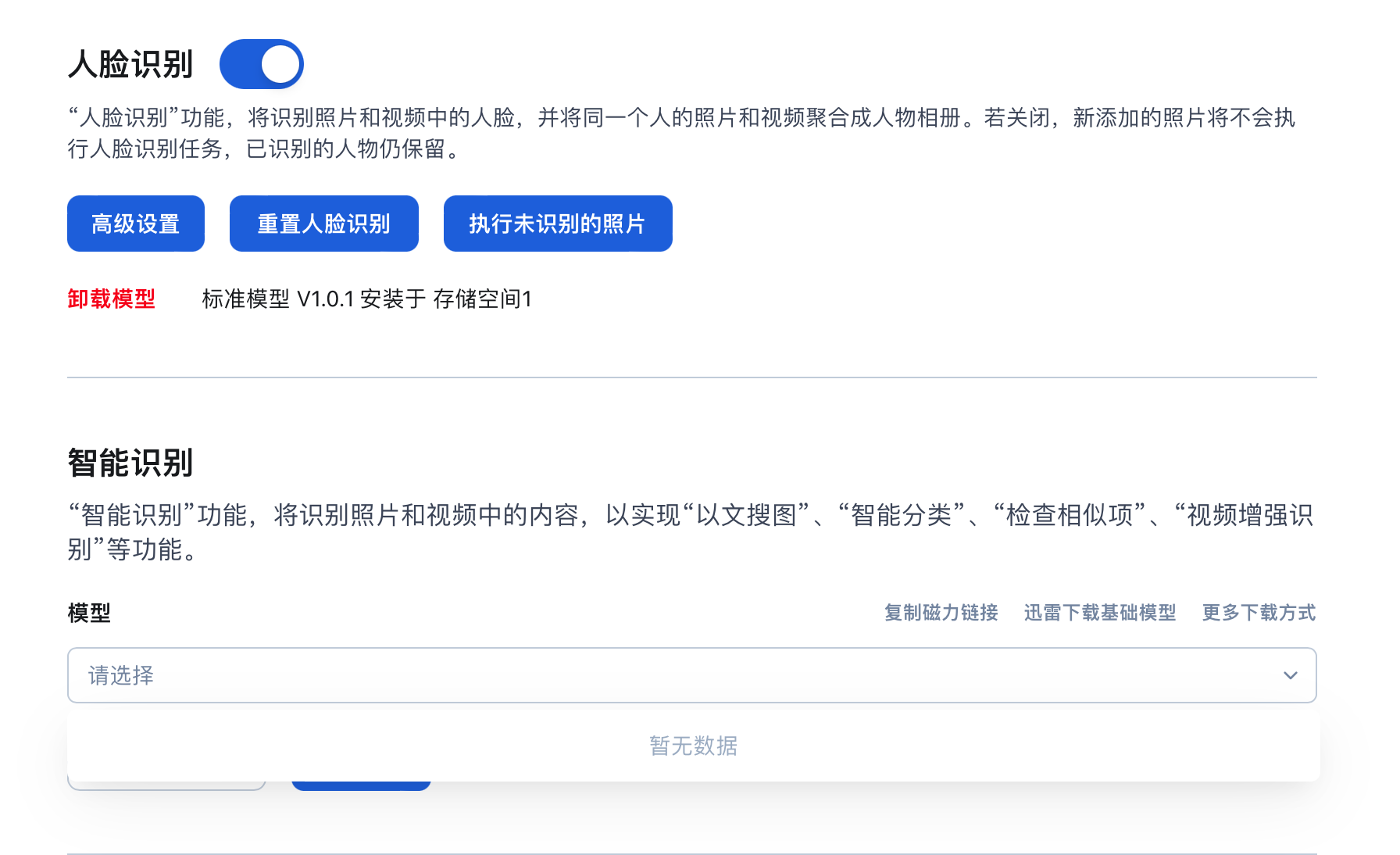This screenshot has width=1400, height=855.
Task: Run 执行未识别的照片 task
Action: 557,224
